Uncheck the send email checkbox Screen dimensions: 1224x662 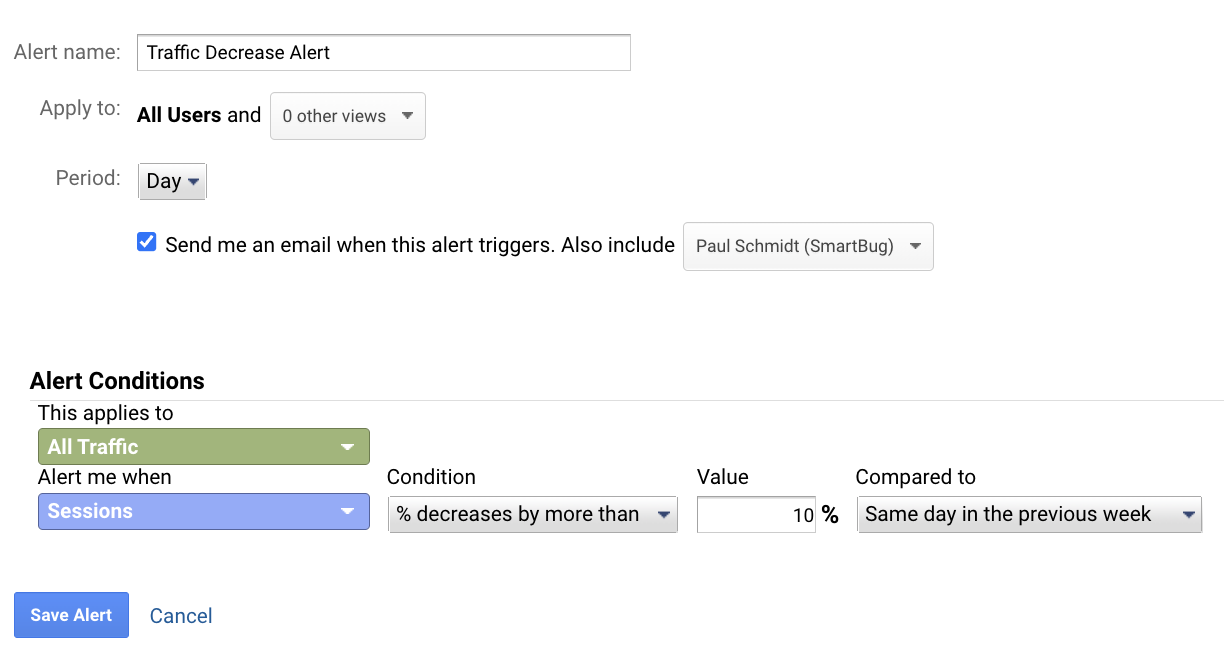[147, 242]
